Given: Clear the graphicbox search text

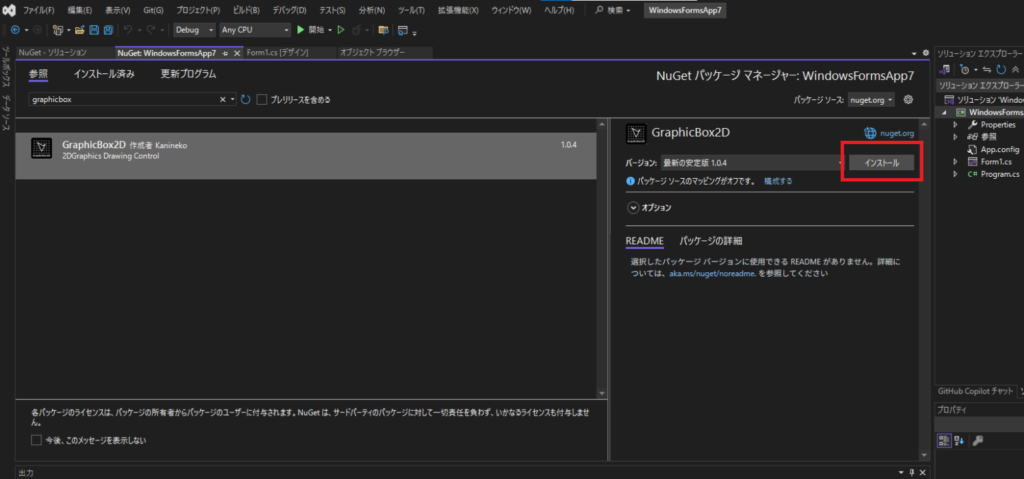Looking at the screenshot, I should (x=223, y=100).
